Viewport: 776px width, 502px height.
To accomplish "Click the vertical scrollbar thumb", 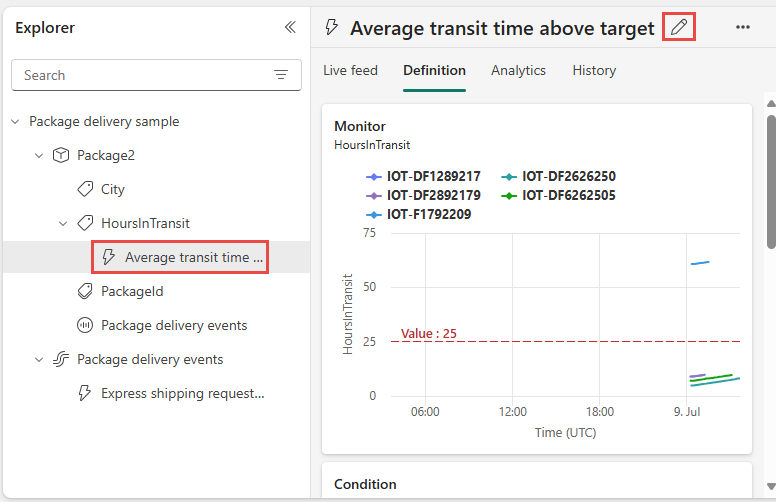I will [769, 180].
